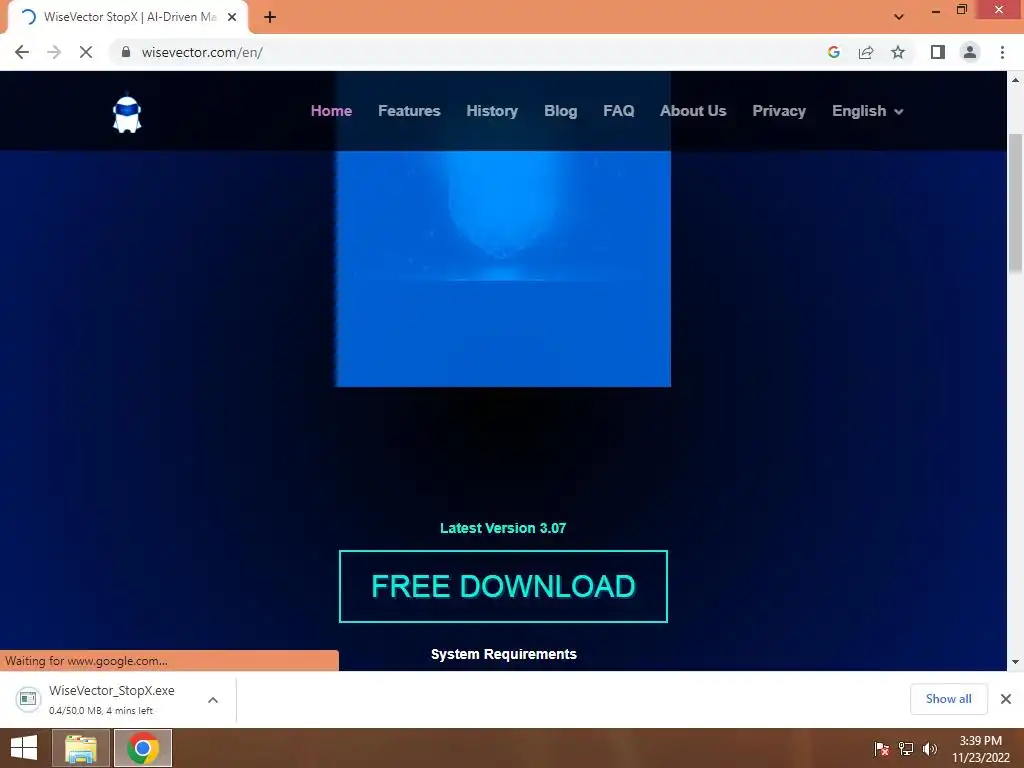
Task: Toggle the browser side panel
Action: (x=938, y=52)
